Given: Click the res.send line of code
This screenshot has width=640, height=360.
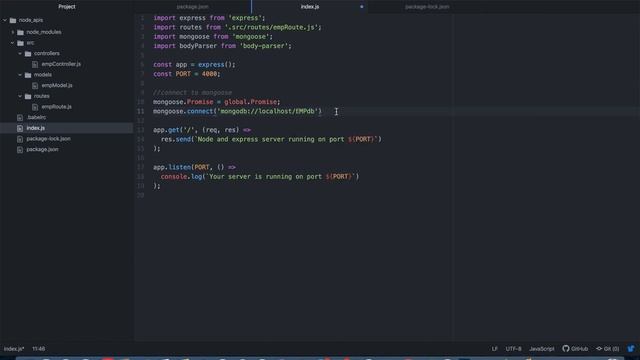Looking at the screenshot, I should tap(271, 139).
